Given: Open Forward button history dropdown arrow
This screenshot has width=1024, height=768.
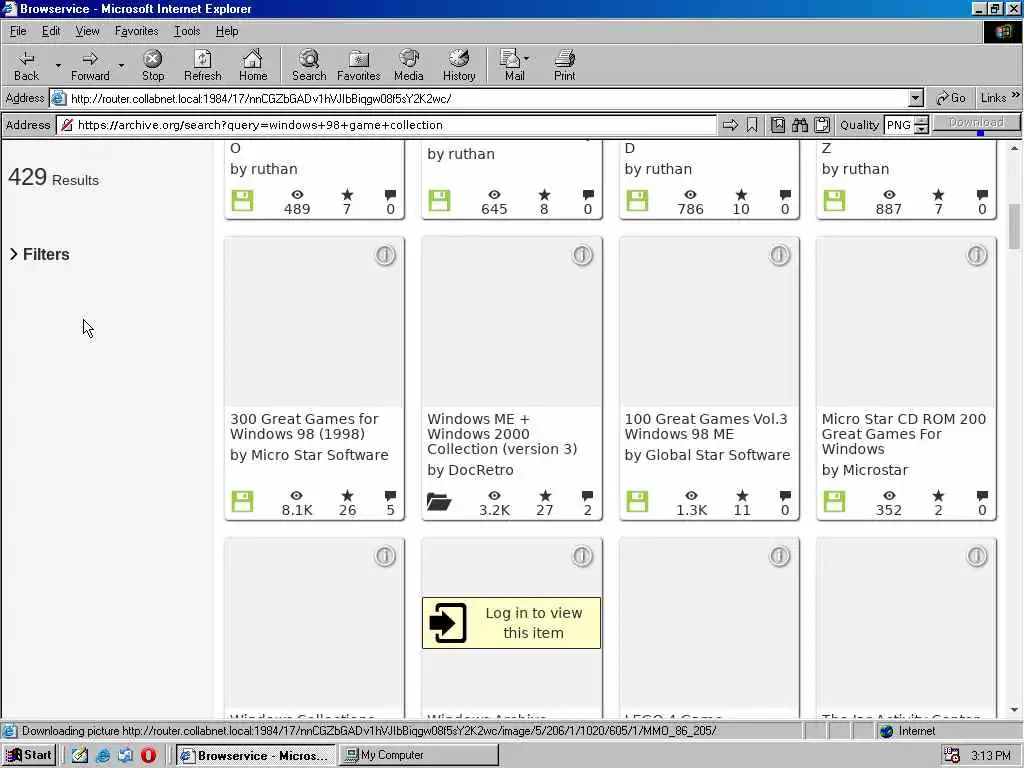Looking at the screenshot, I should pyautogui.click(x=121, y=66).
